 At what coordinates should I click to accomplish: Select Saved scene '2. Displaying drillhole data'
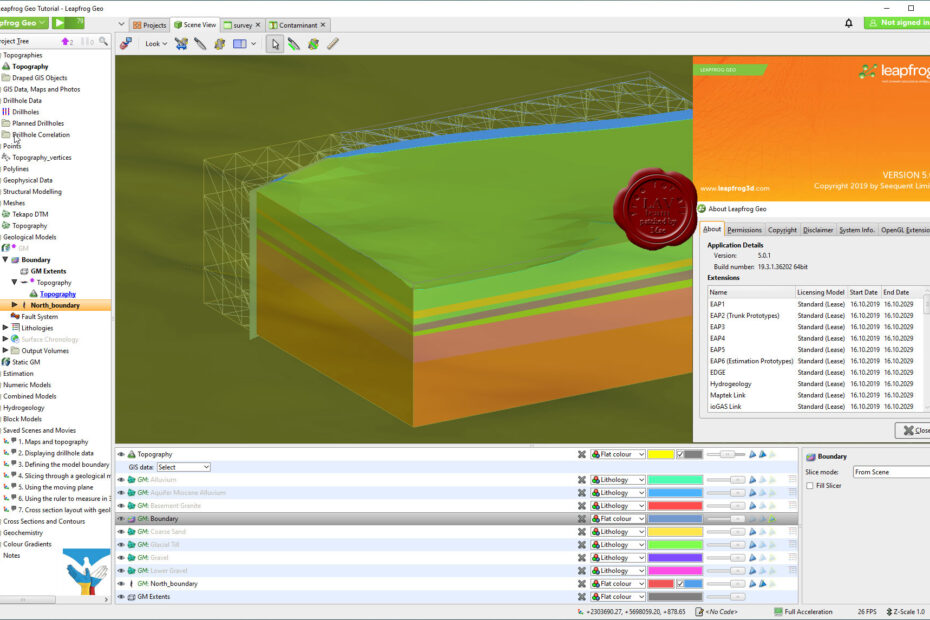pos(55,453)
